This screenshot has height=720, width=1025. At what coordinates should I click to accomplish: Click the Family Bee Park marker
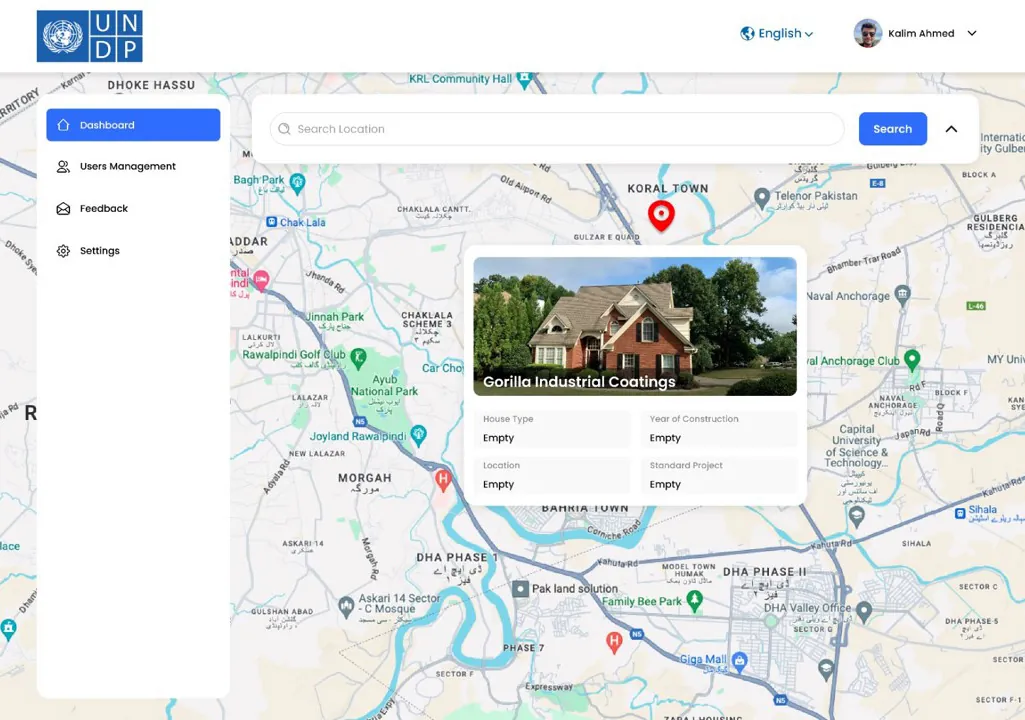click(x=694, y=600)
